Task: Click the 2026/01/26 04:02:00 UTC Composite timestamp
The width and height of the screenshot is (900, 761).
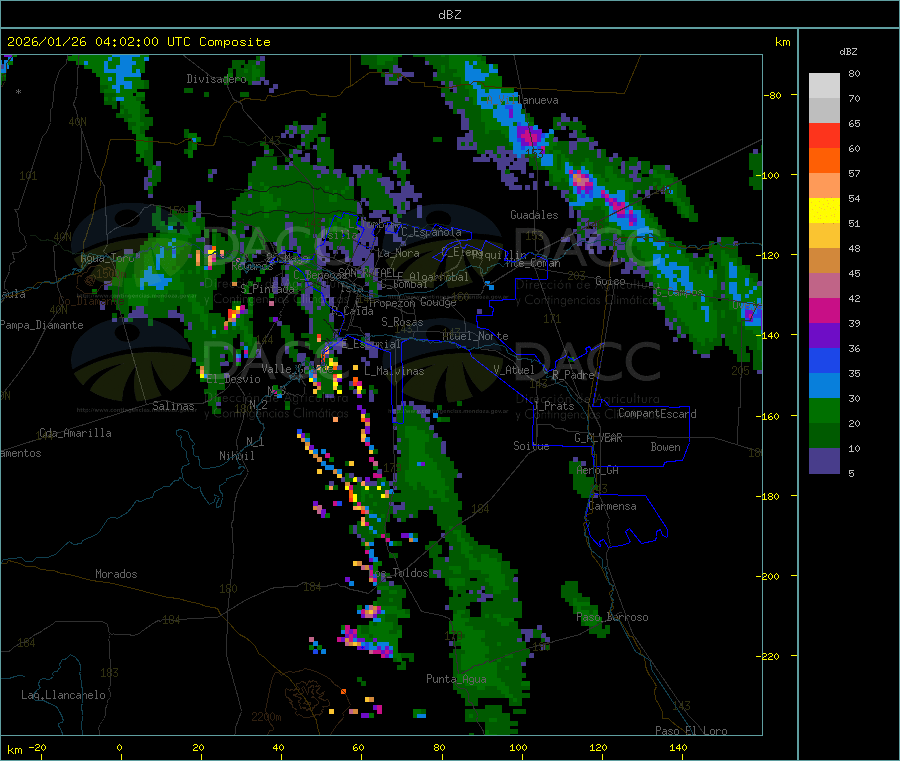Action: (x=138, y=42)
